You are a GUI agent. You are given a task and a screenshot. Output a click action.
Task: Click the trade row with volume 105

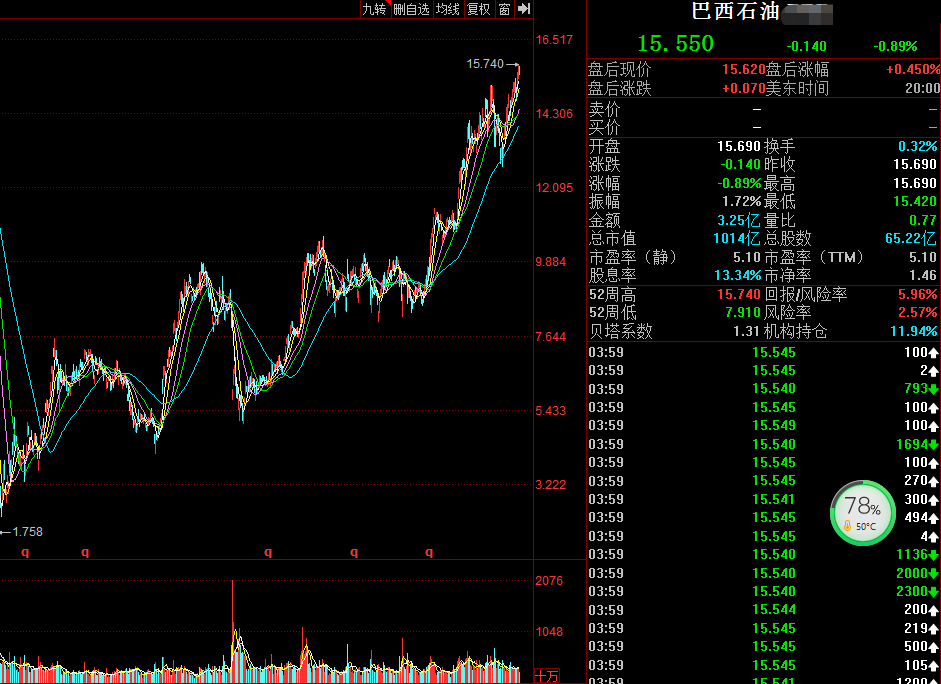tap(763, 665)
